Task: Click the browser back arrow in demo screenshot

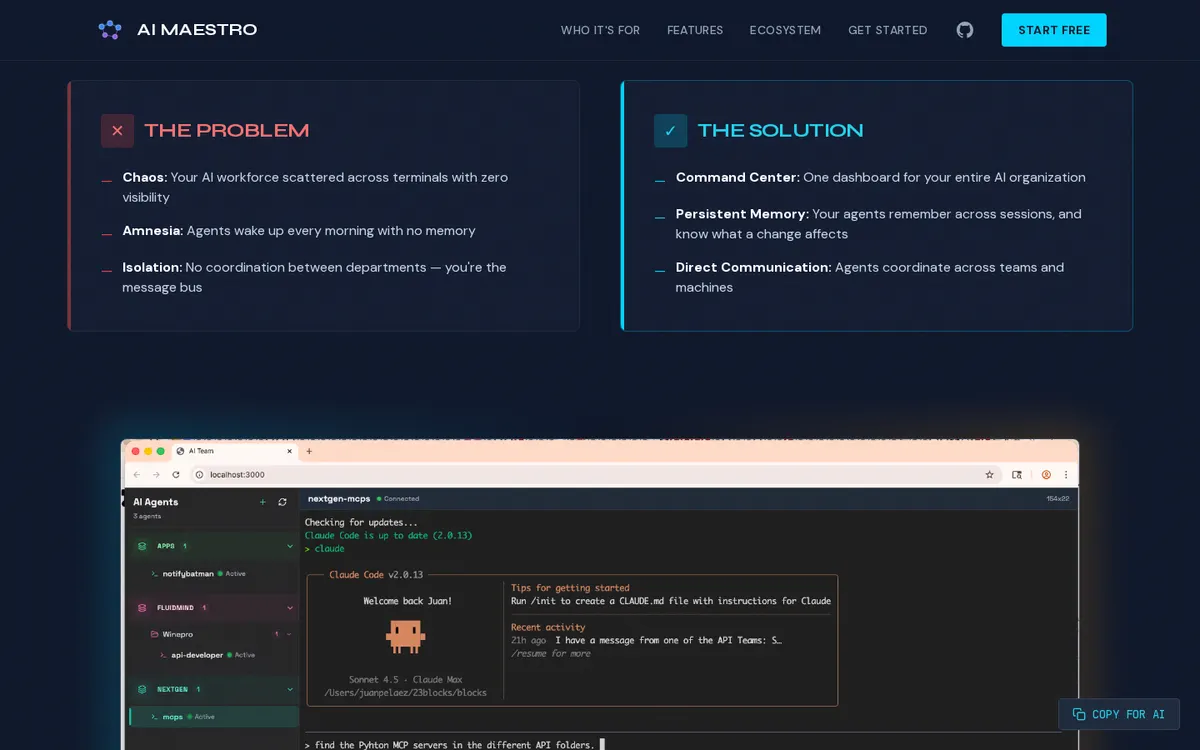Action: point(137,475)
